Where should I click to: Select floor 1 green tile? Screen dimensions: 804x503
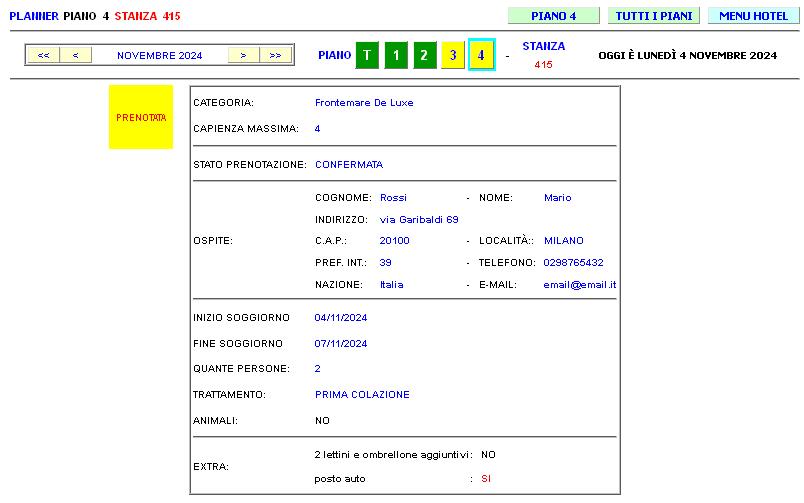click(396, 55)
